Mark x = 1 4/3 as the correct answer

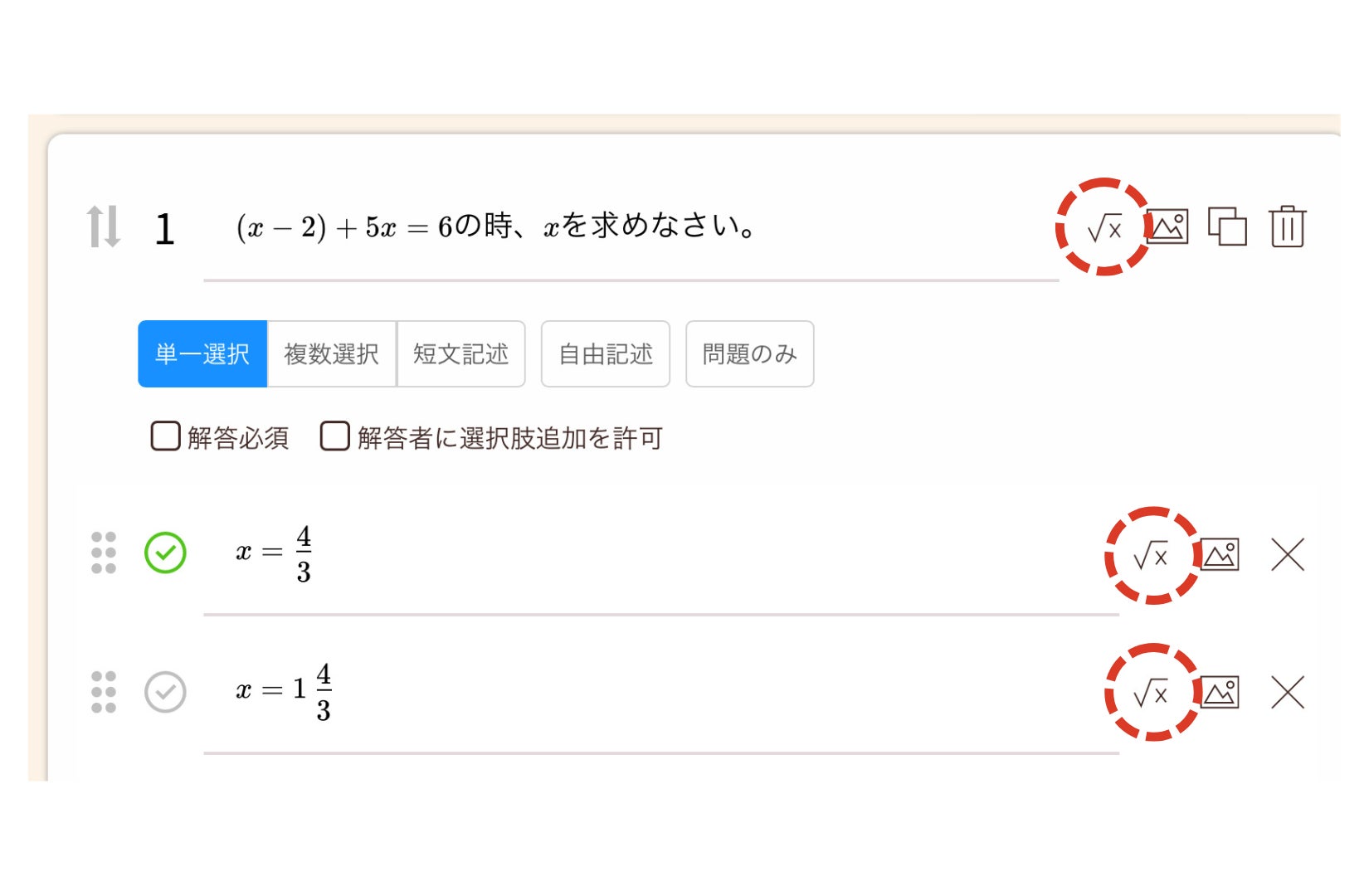click(165, 692)
